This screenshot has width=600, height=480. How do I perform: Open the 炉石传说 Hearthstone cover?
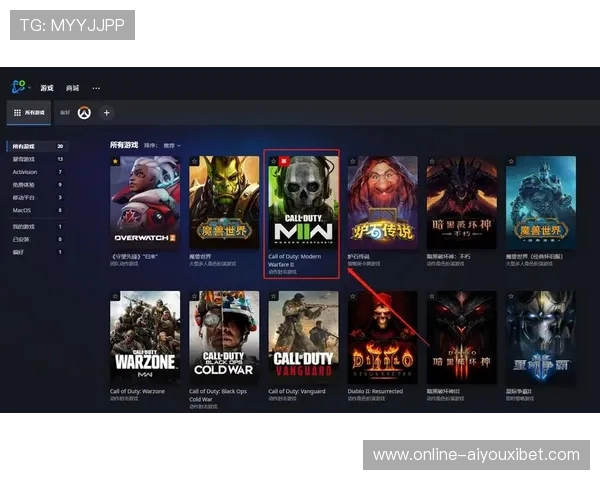point(383,202)
